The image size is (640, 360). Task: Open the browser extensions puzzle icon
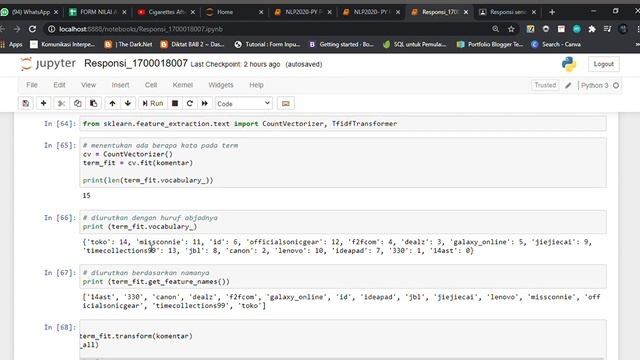point(592,29)
